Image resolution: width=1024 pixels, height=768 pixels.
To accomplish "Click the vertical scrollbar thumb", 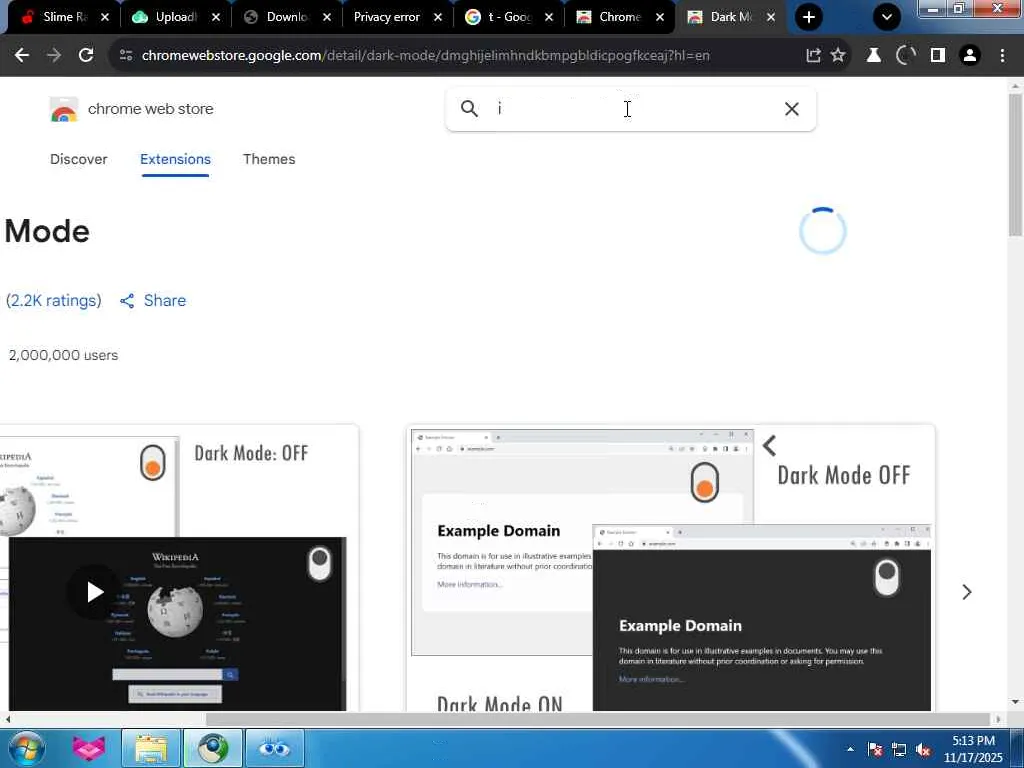I will point(1015,165).
